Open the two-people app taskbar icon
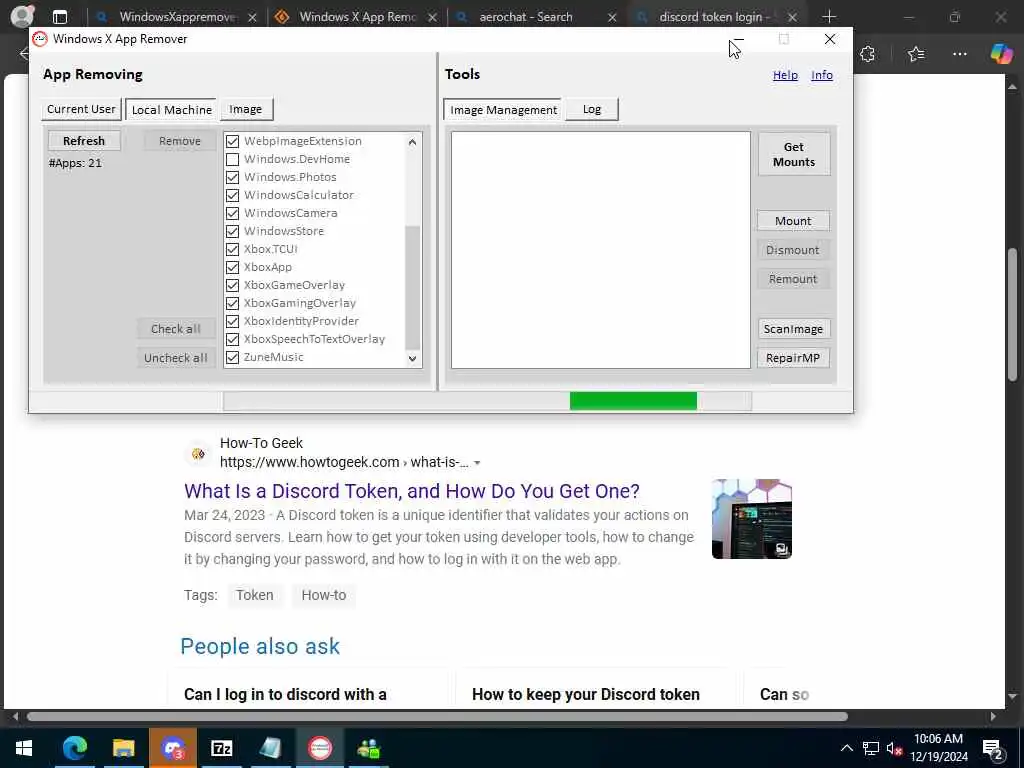This screenshot has height=768, width=1024. pyautogui.click(x=369, y=748)
